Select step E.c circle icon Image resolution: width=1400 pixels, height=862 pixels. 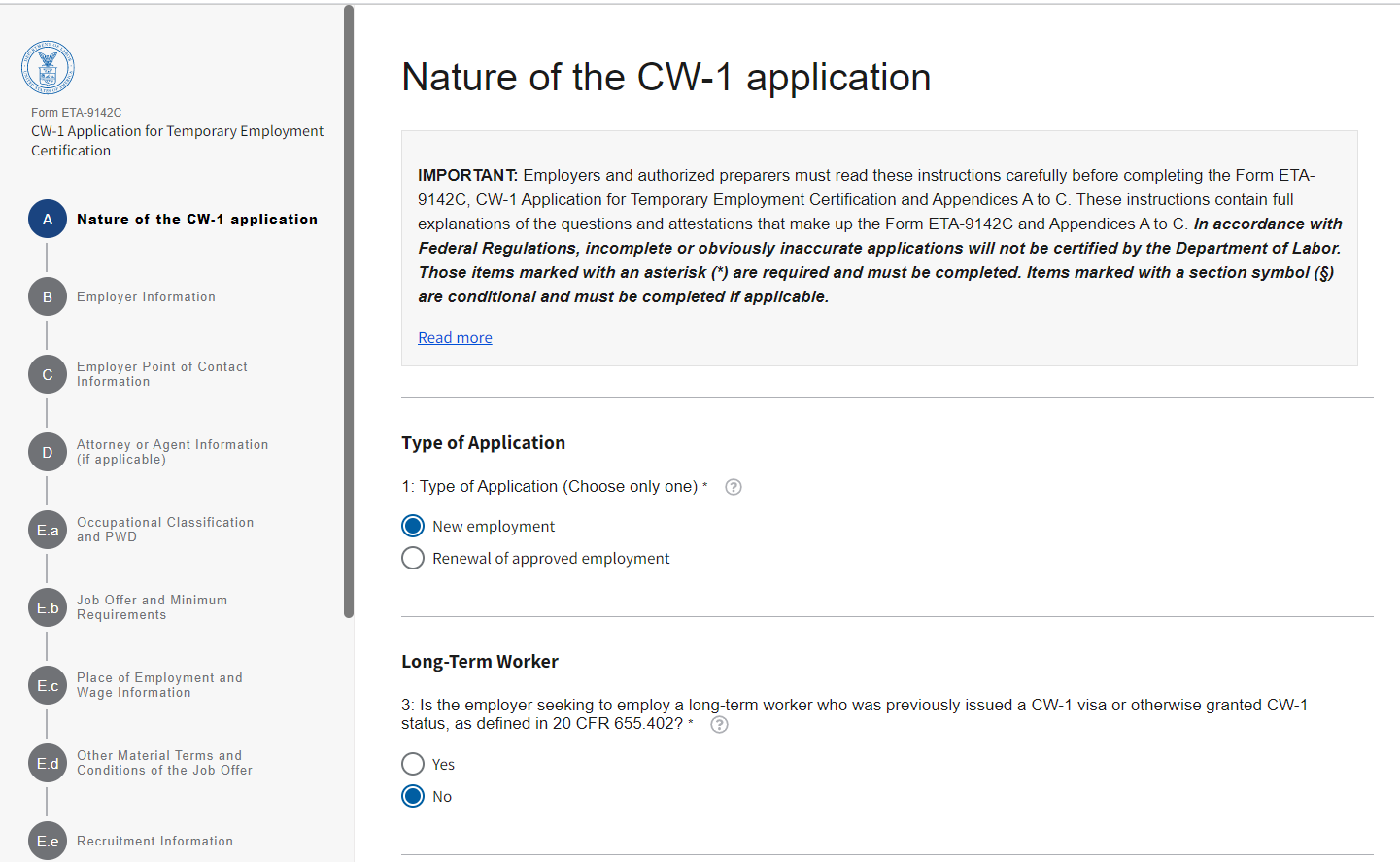tap(48, 685)
